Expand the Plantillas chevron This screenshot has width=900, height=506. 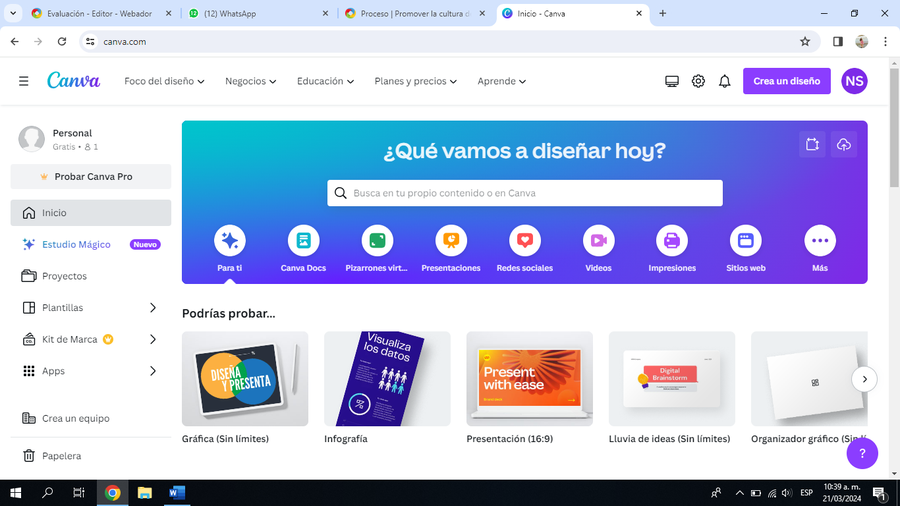pyautogui.click(x=153, y=308)
